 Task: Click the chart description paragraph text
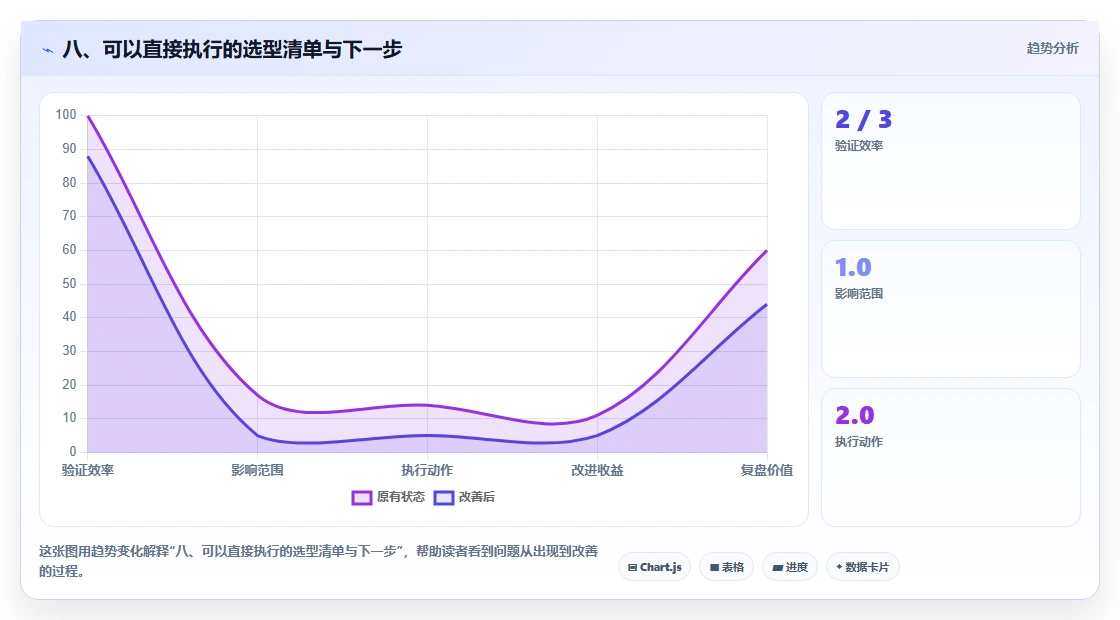(x=319, y=561)
